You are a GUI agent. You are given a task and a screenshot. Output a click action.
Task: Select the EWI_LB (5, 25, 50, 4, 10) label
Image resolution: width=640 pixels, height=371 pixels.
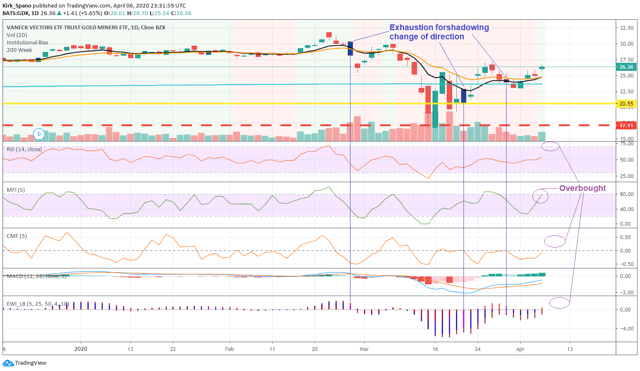click(38, 304)
